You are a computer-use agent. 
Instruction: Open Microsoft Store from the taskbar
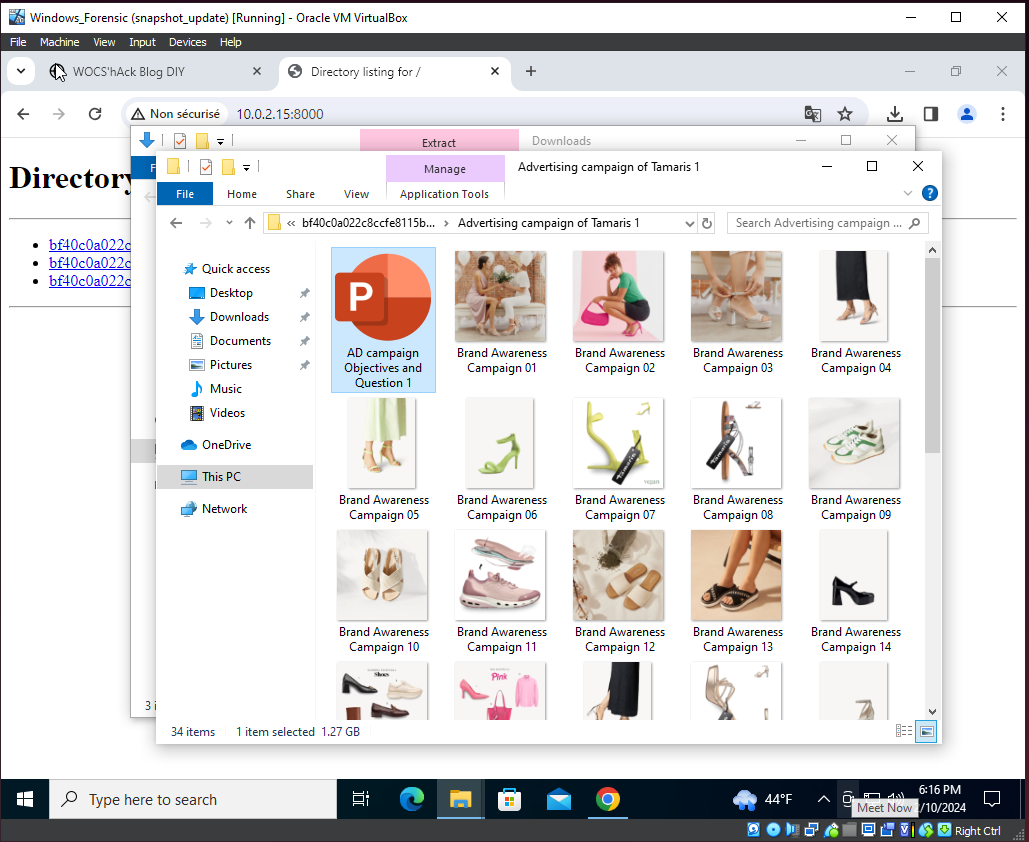click(x=510, y=799)
